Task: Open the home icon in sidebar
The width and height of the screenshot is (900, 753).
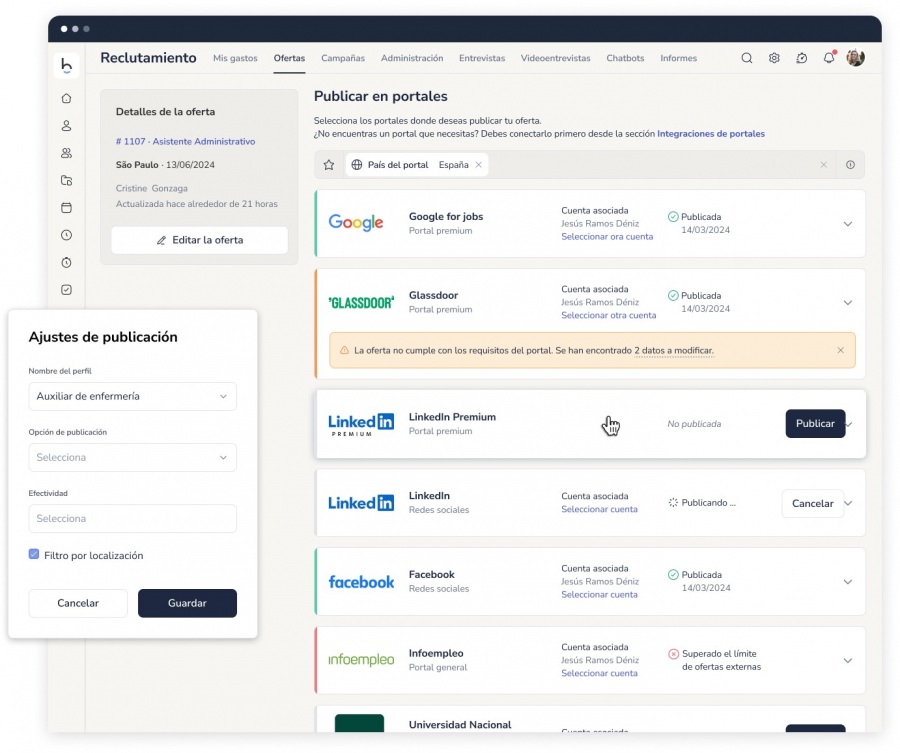Action: [x=67, y=98]
